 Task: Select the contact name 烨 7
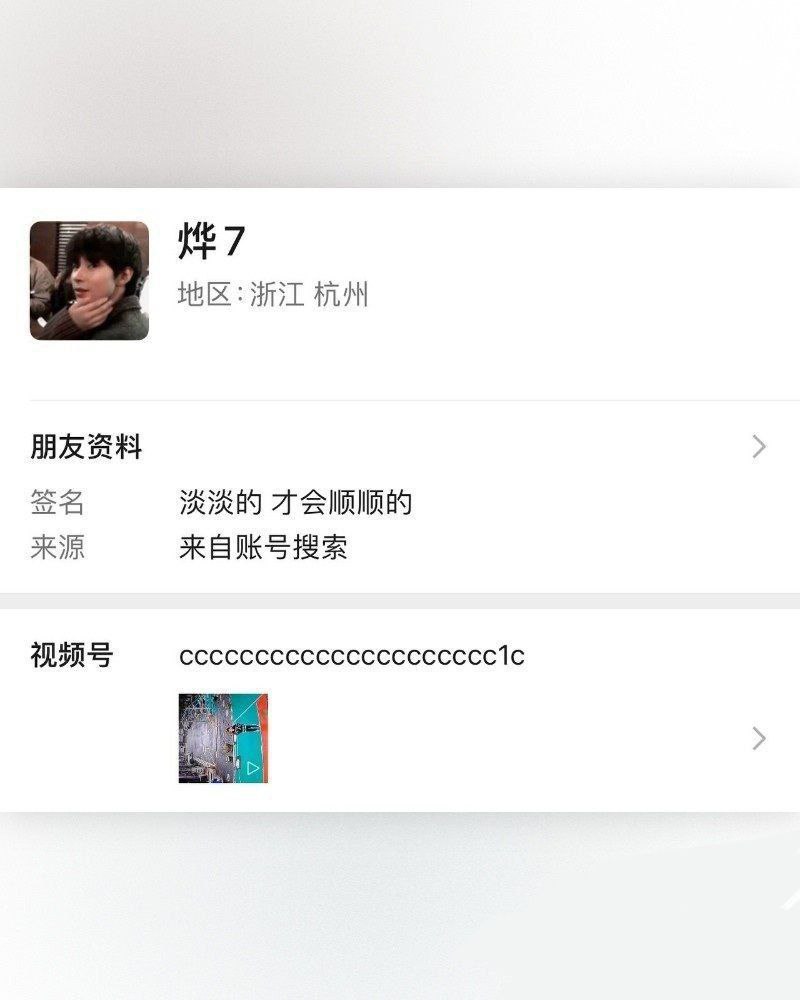tap(211, 241)
